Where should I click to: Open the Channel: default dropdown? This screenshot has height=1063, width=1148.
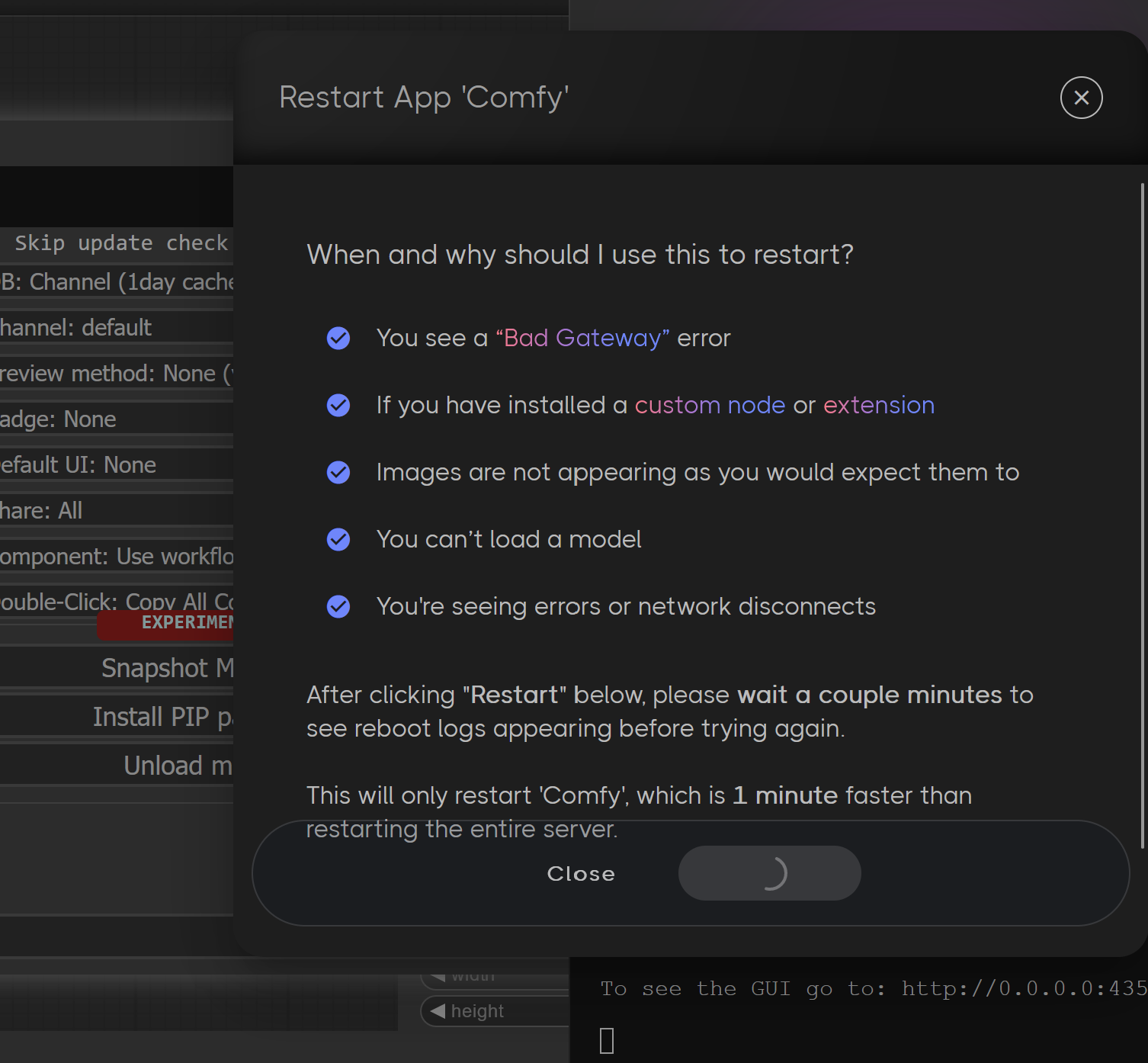[117, 328]
